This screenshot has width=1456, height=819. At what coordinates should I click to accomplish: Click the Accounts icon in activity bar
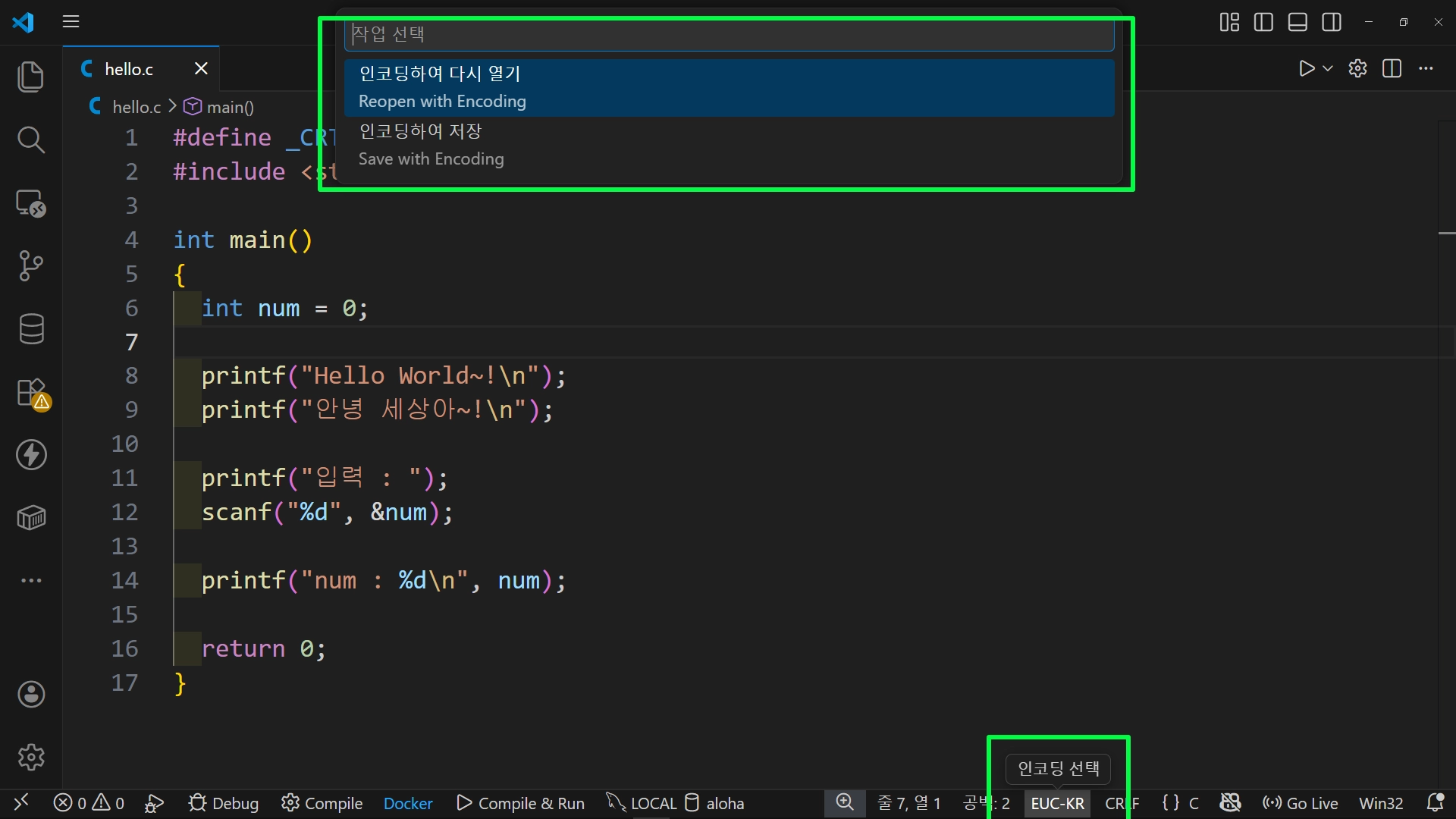[x=30, y=694]
